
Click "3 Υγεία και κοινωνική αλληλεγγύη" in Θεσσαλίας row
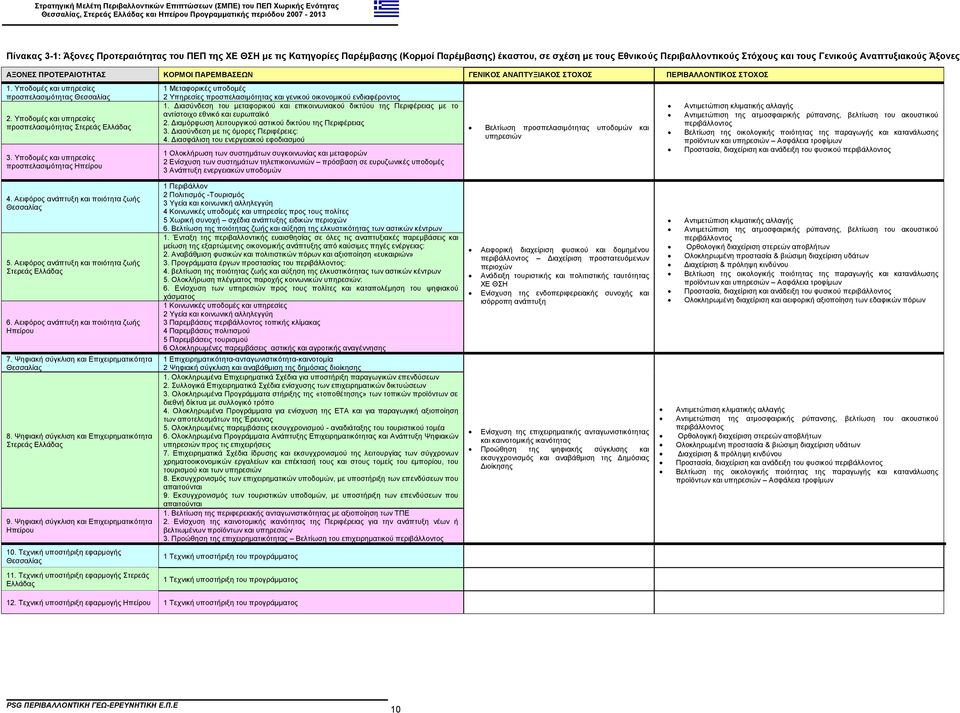[x=218, y=203]
